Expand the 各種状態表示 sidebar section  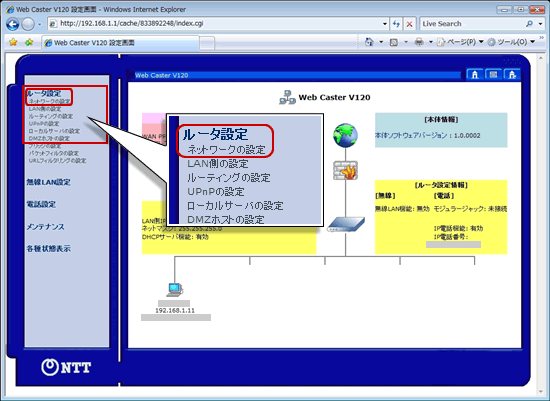(48, 248)
